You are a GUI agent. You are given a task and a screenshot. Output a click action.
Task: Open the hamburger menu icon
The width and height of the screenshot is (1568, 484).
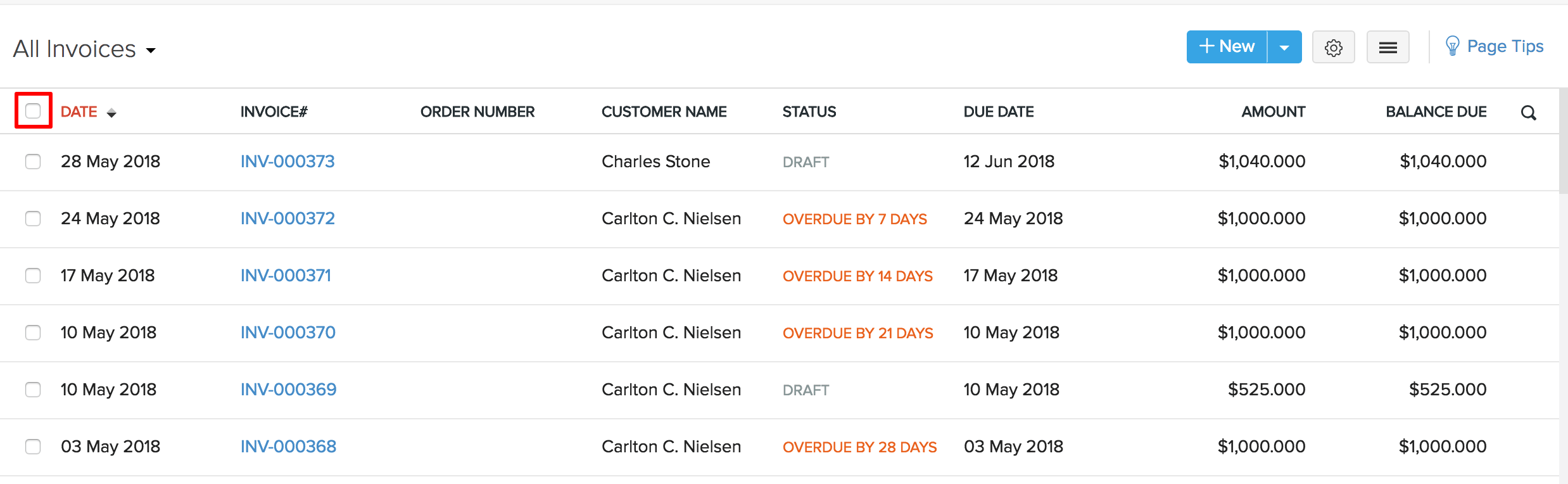pos(1388,47)
